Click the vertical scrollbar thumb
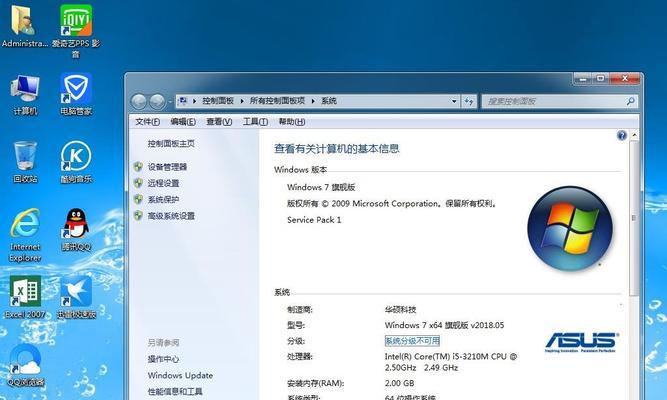 click(x=633, y=218)
